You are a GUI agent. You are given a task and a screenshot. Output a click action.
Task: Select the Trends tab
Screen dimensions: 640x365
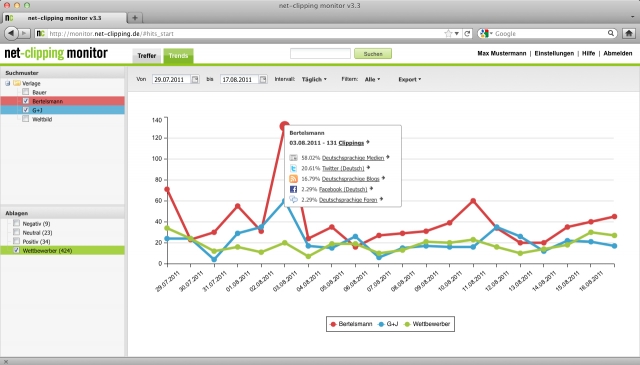178,56
